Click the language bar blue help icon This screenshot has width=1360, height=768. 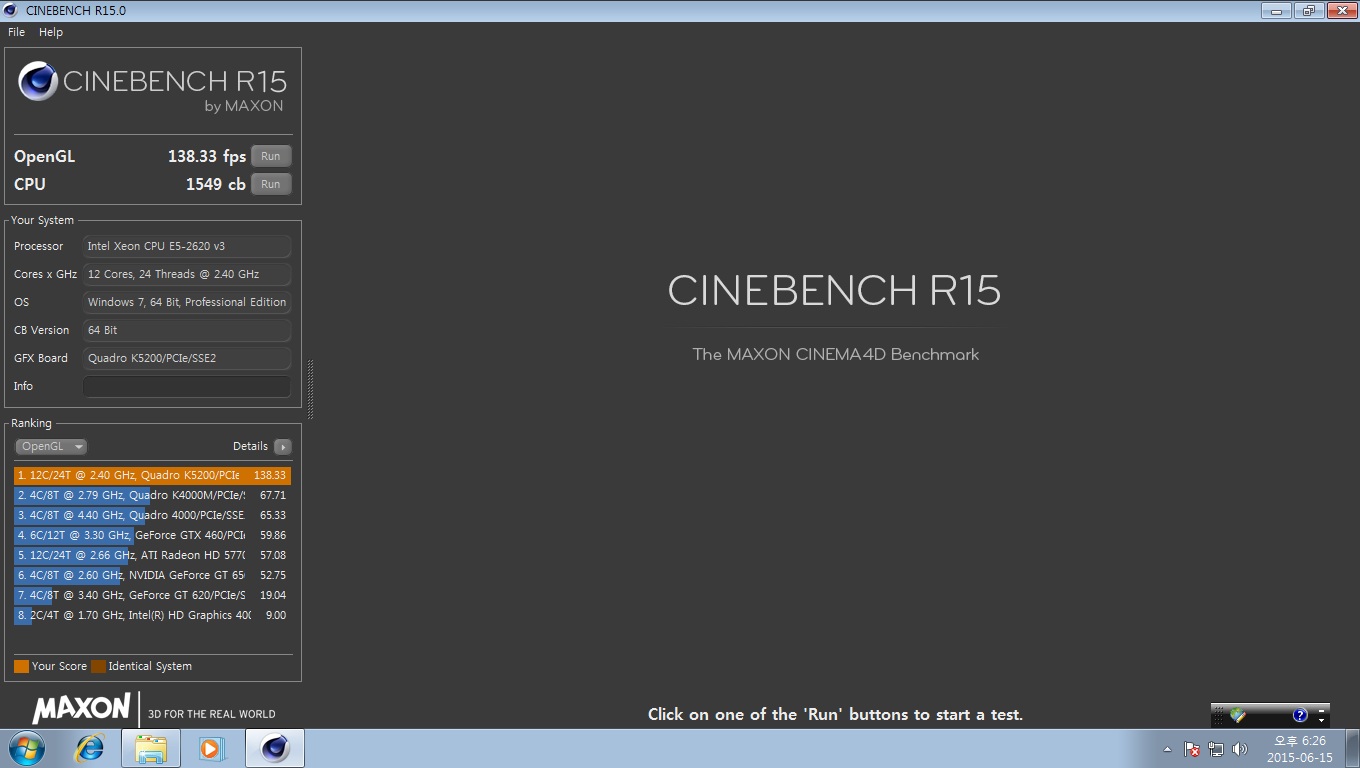pyautogui.click(x=1300, y=715)
